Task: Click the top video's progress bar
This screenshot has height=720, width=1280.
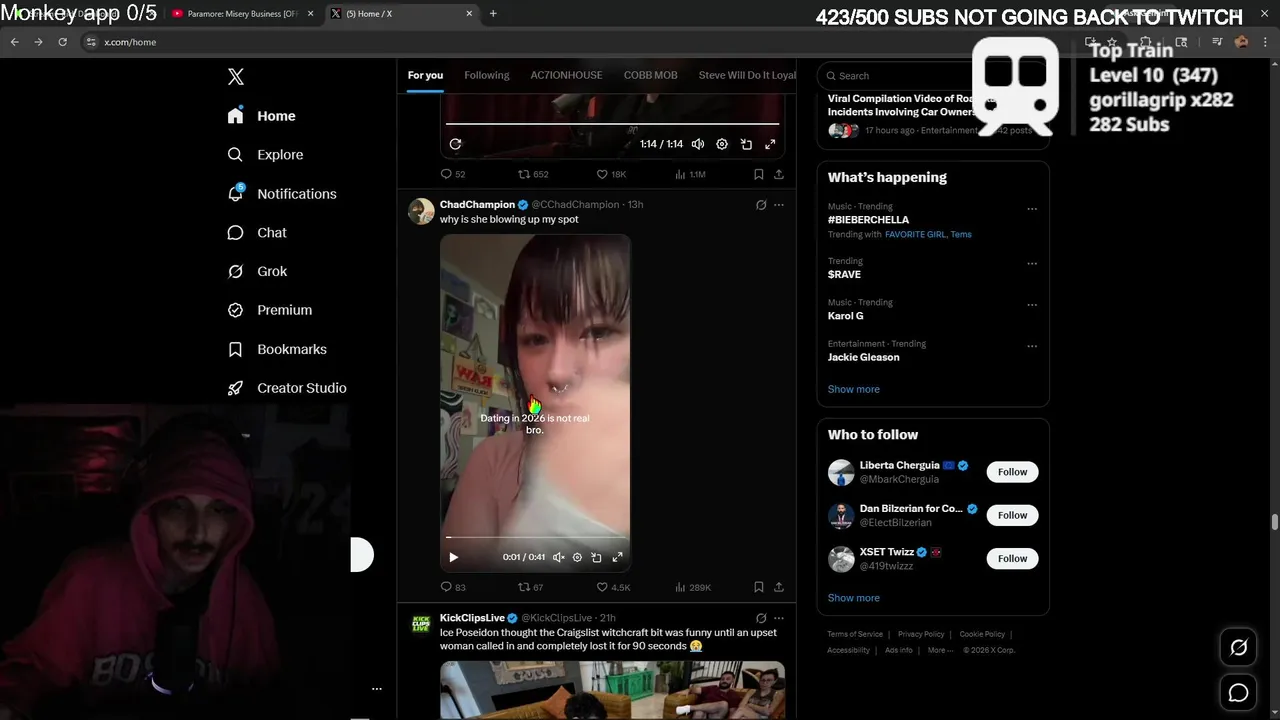Action: (612, 124)
